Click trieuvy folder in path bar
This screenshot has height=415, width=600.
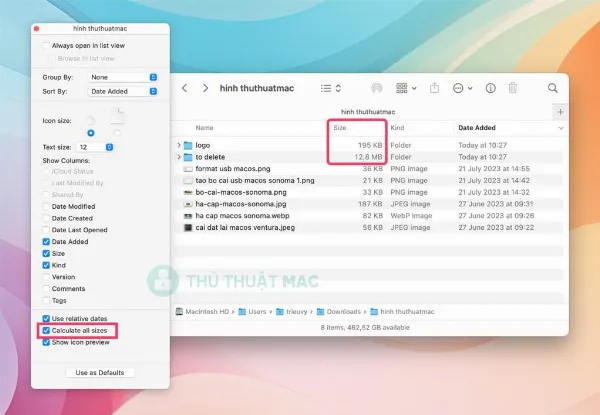(x=292, y=312)
